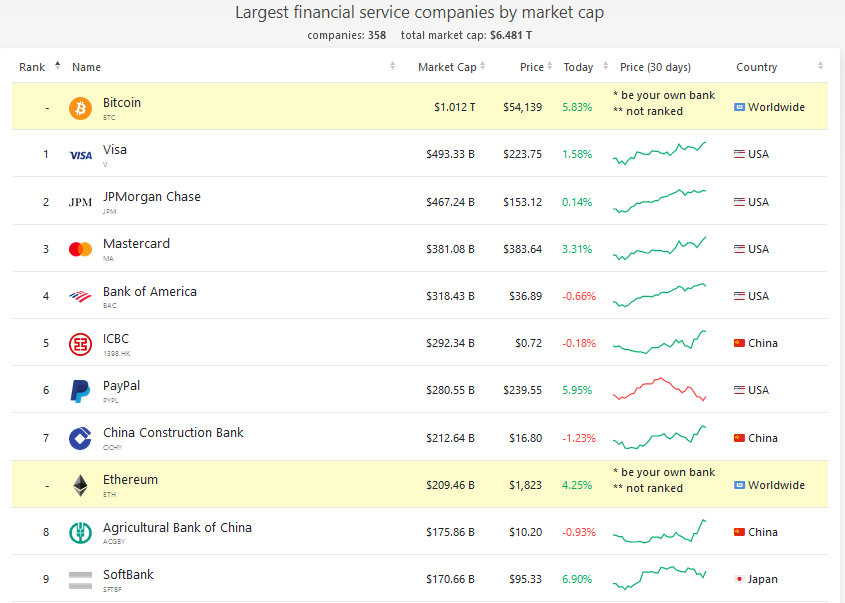Click the ICBC red logo icon

(x=80, y=344)
